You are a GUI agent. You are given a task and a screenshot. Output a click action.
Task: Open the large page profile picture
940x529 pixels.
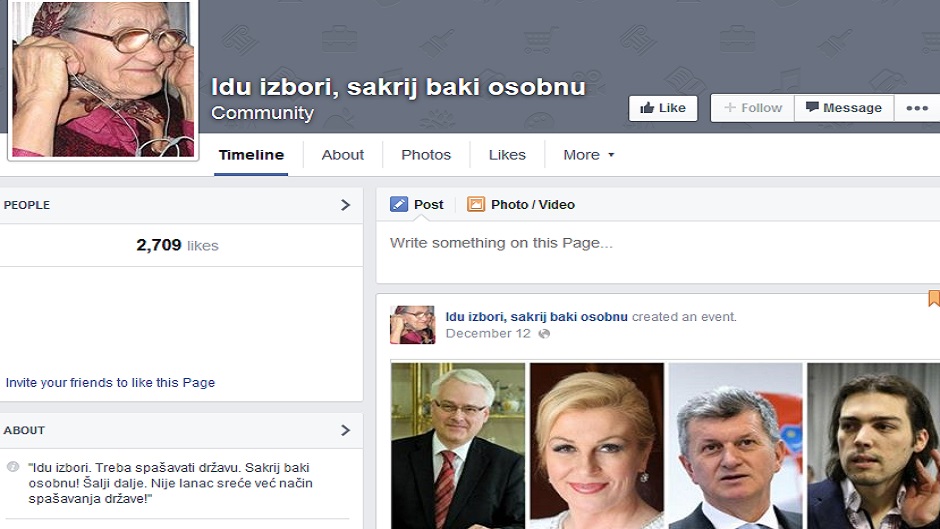[x=103, y=79]
